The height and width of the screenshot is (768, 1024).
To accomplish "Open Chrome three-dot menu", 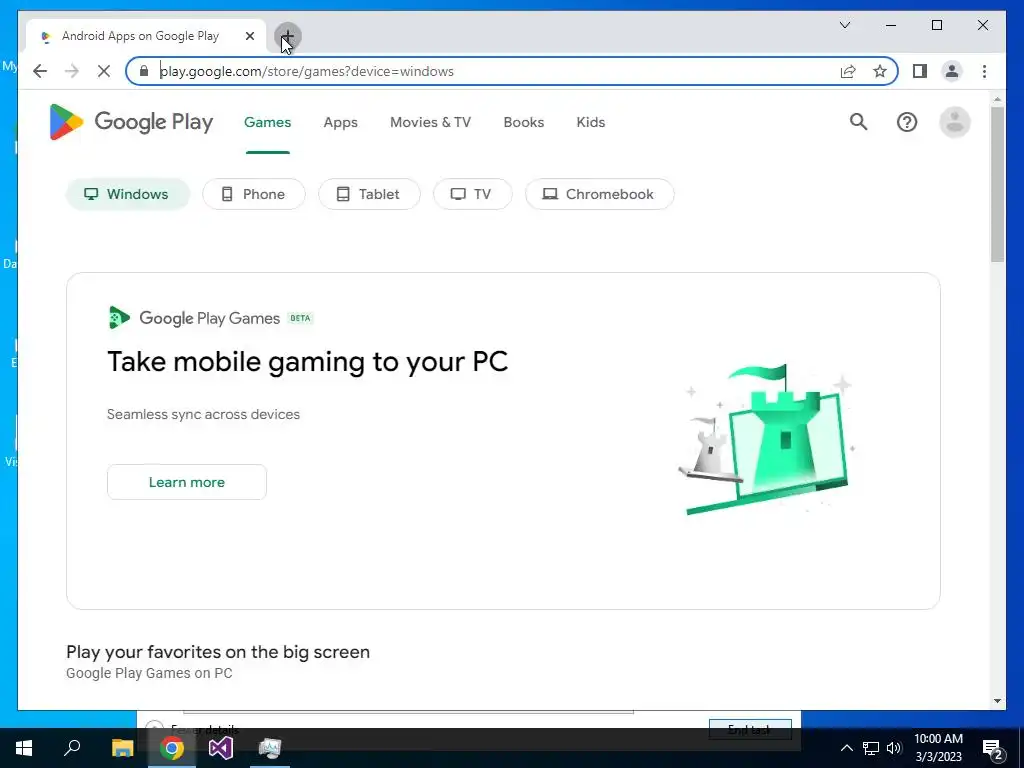I will point(984,71).
